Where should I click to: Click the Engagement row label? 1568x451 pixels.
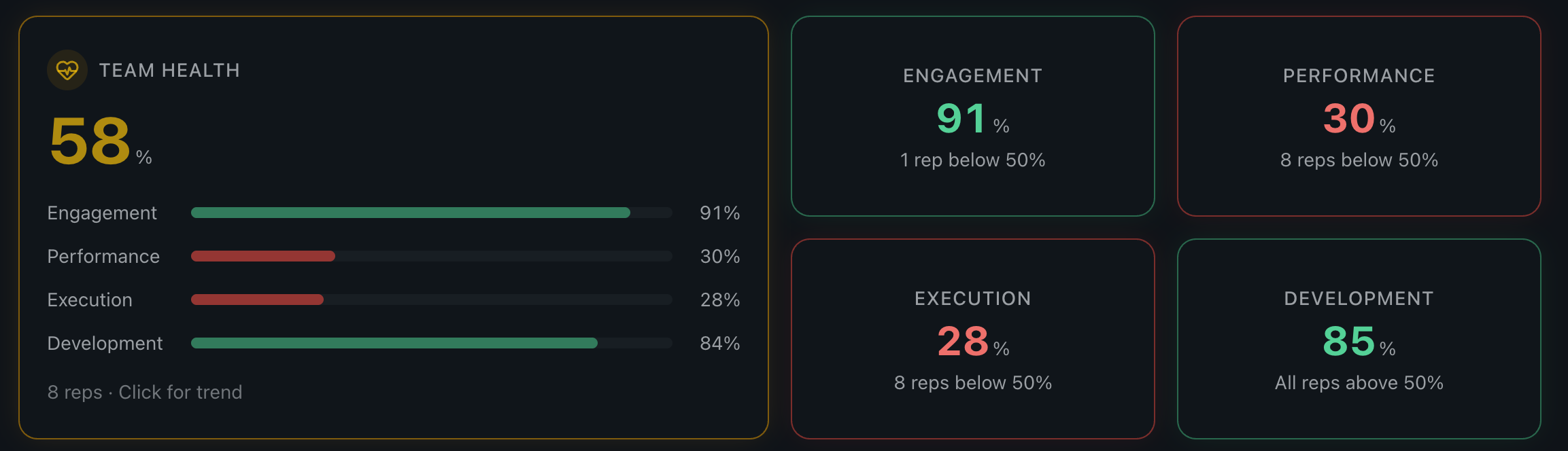(x=101, y=213)
